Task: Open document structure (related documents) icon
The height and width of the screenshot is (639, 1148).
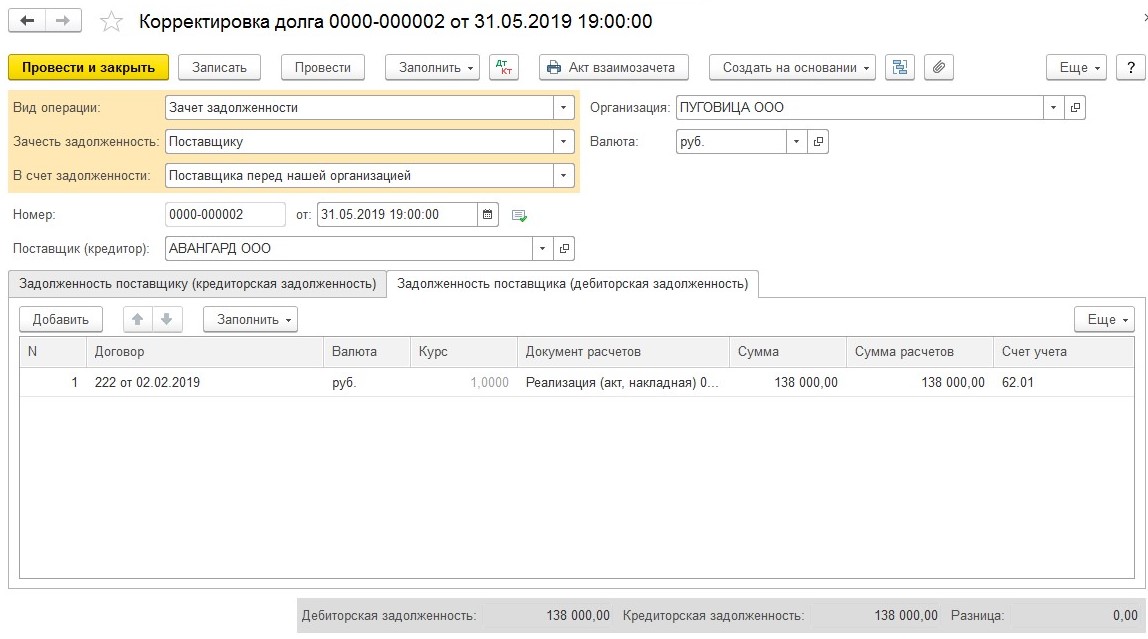Action: pos(901,67)
